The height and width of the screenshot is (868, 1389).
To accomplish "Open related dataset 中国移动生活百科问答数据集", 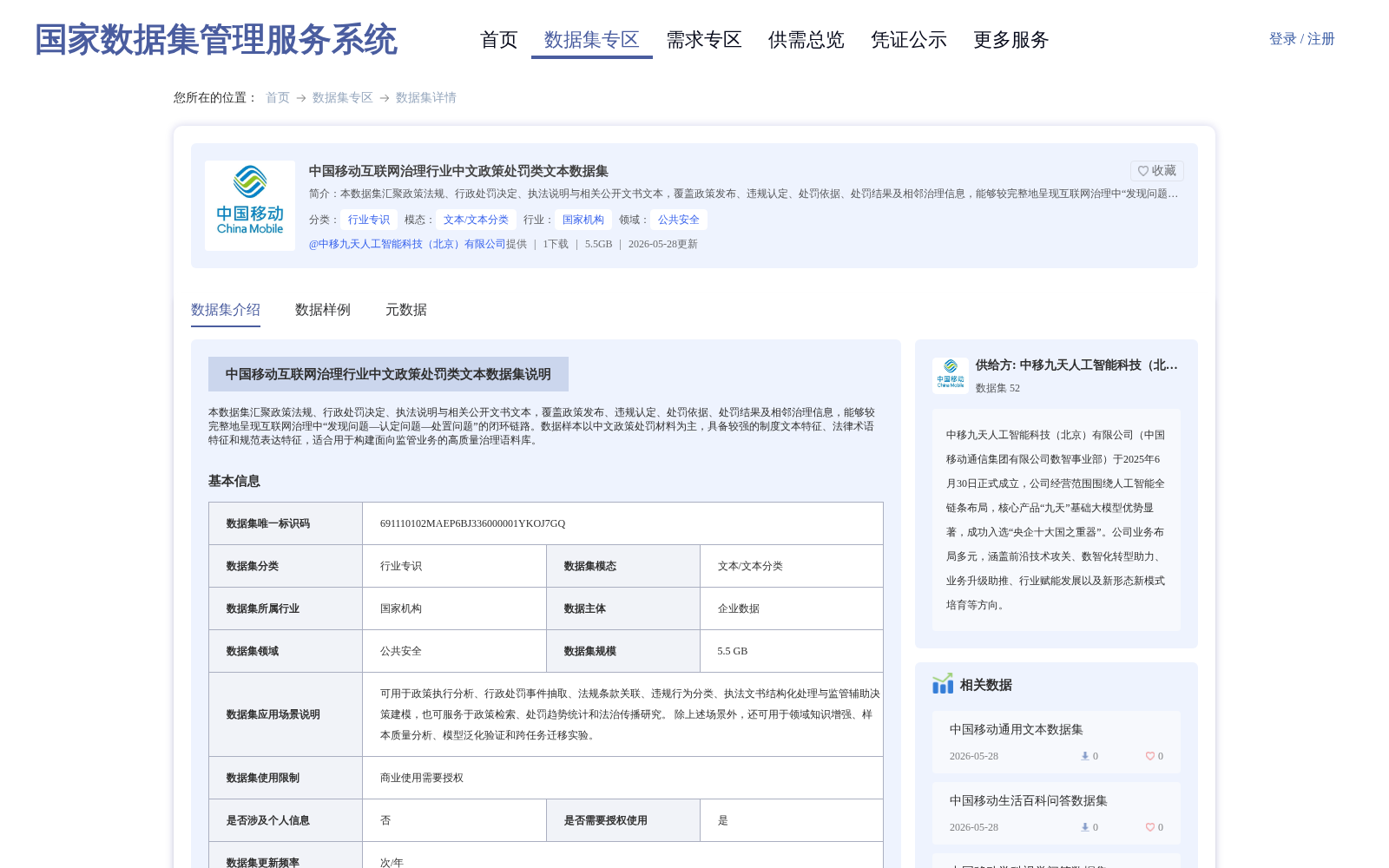I will [1029, 800].
